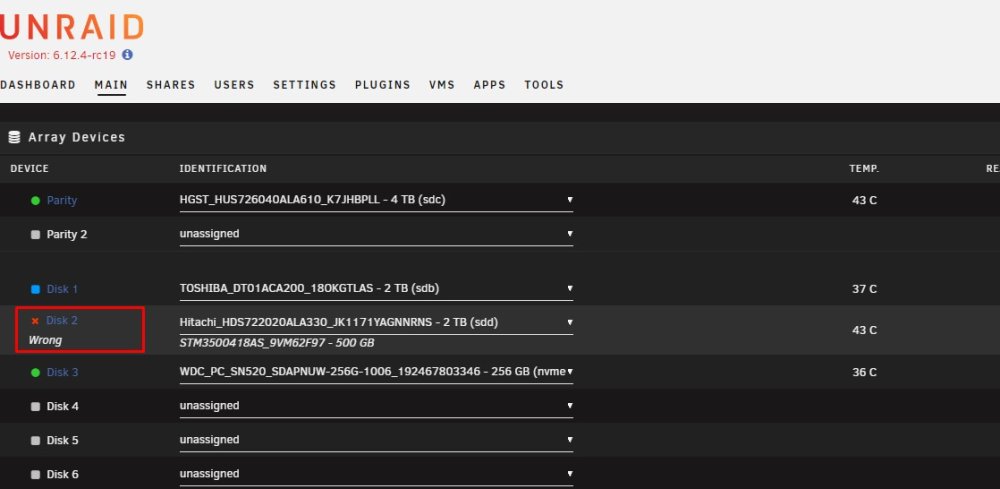Open the Plugins tab

point(383,85)
